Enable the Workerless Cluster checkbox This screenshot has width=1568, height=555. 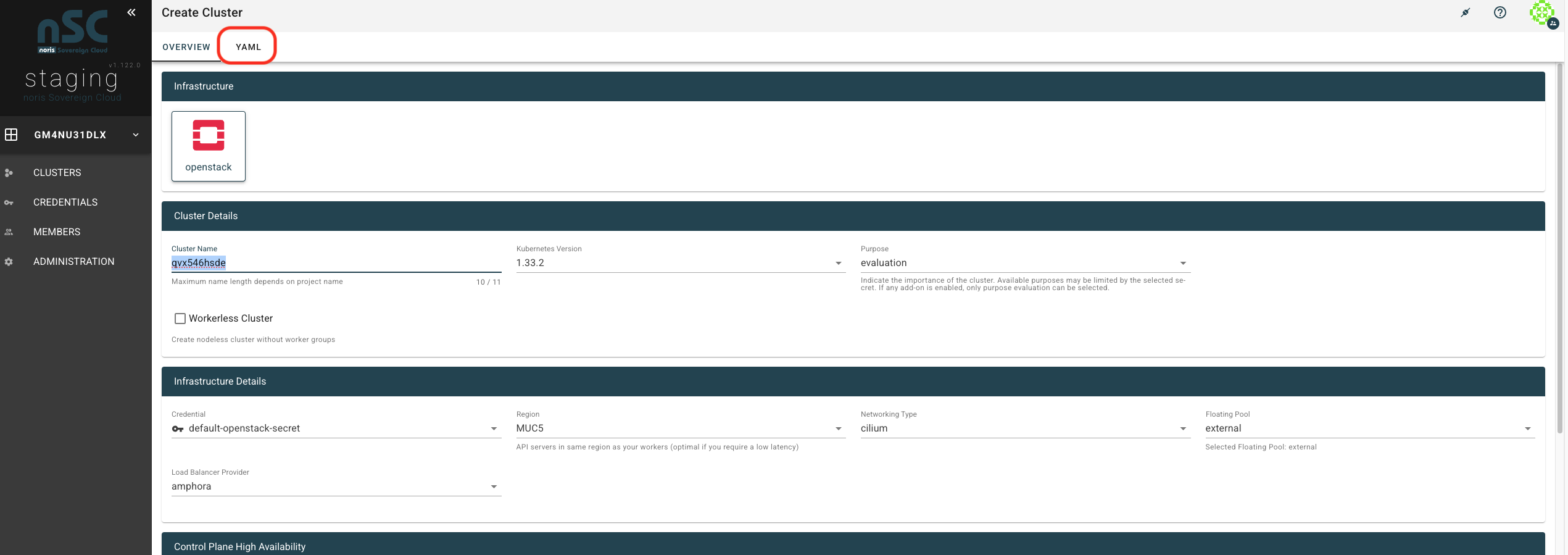tap(180, 319)
